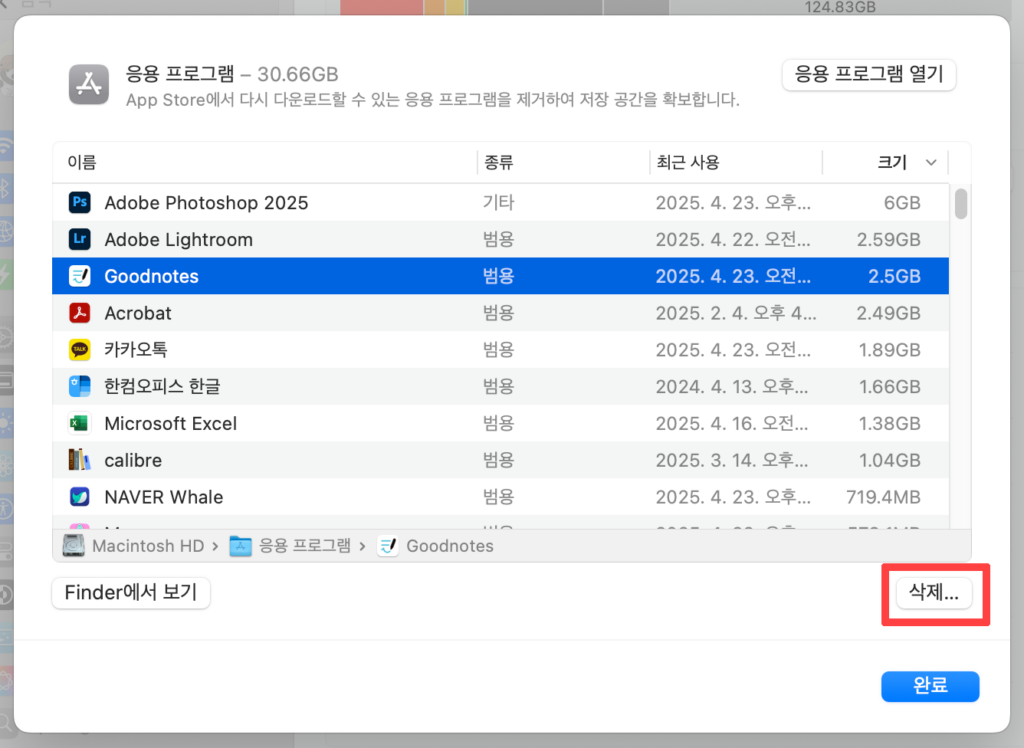The width and height of the screenshot is (1024, 748).
Task: Click the Goodnotes icon in selected row
Action: (80, 276)
